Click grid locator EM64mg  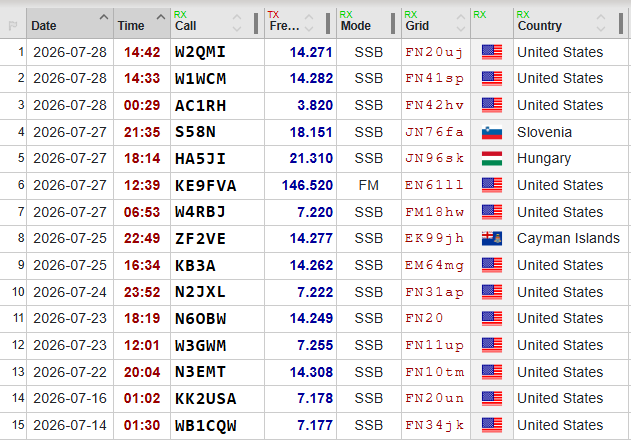[x=434, y=265]
